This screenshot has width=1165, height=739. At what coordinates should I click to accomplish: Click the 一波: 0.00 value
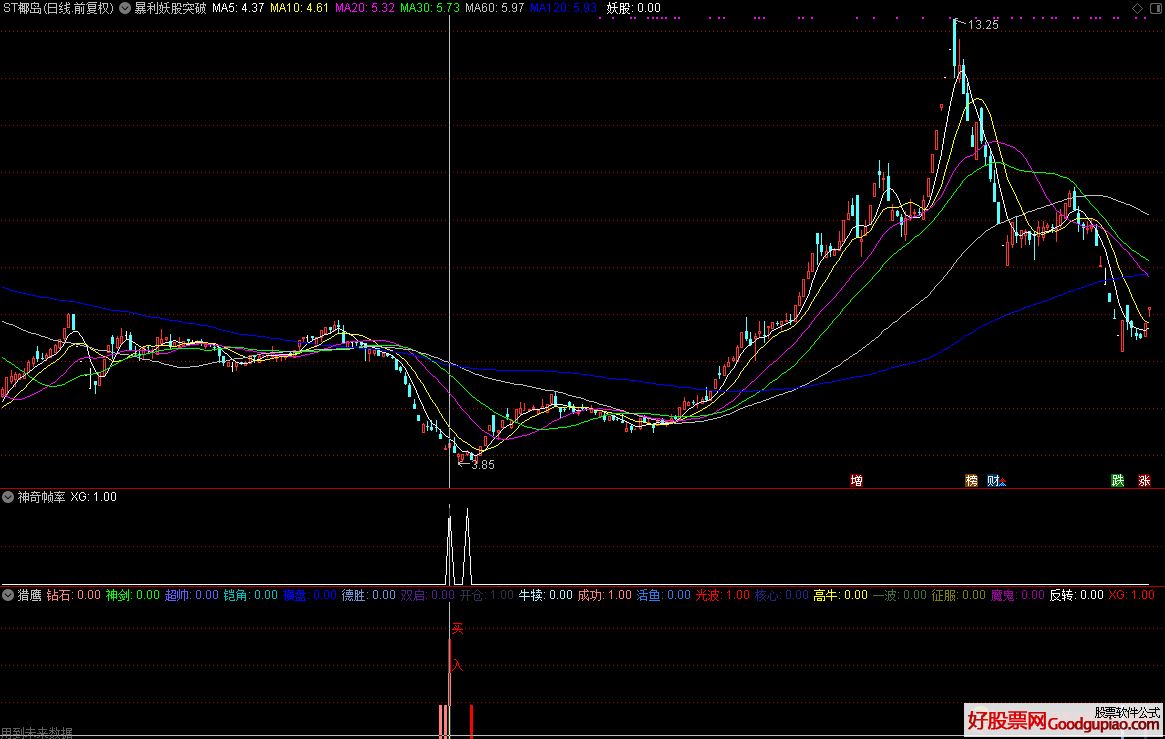coord(900,595)
